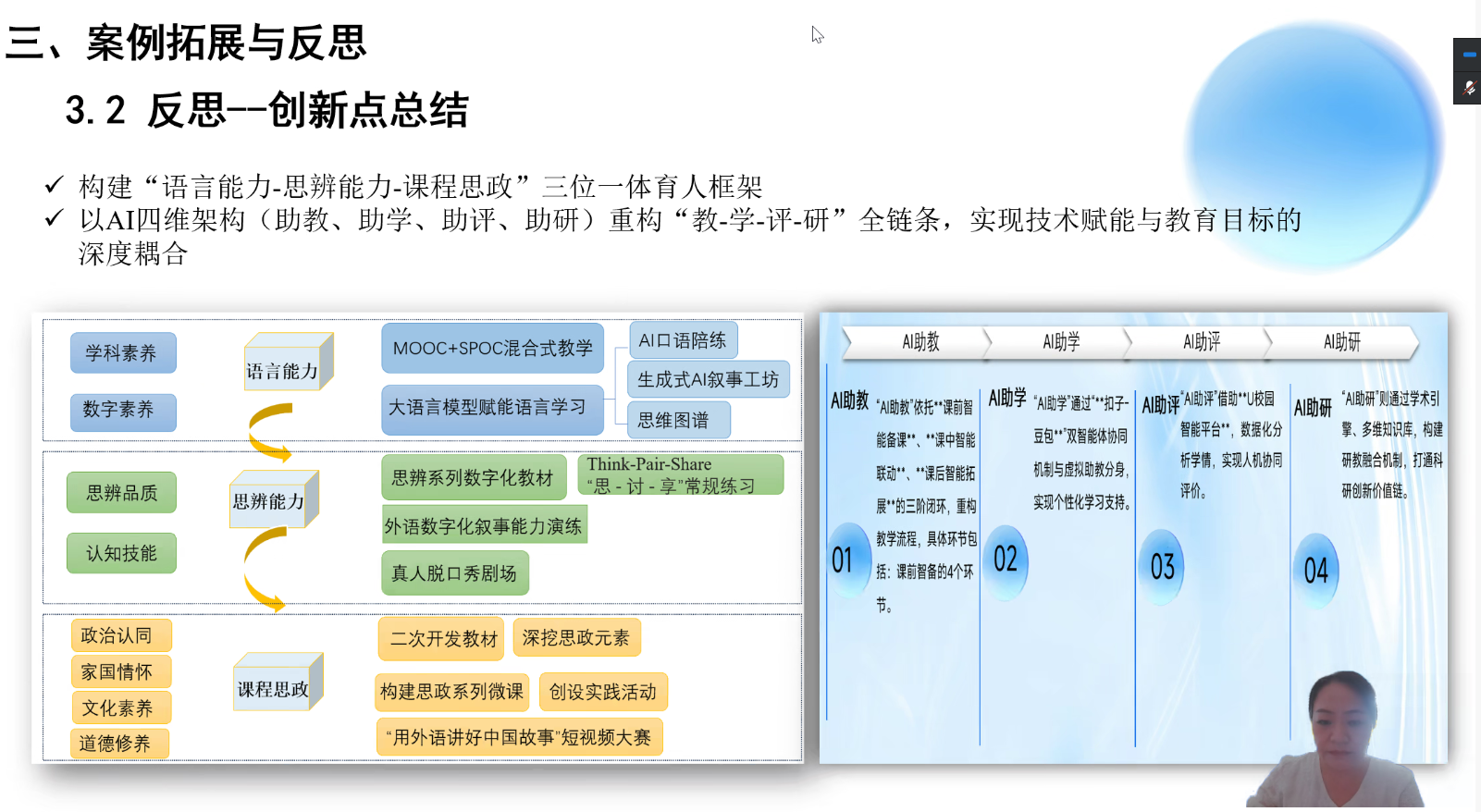Select the presenter's webcam video thumbnail

click(x=1337, y=740)
